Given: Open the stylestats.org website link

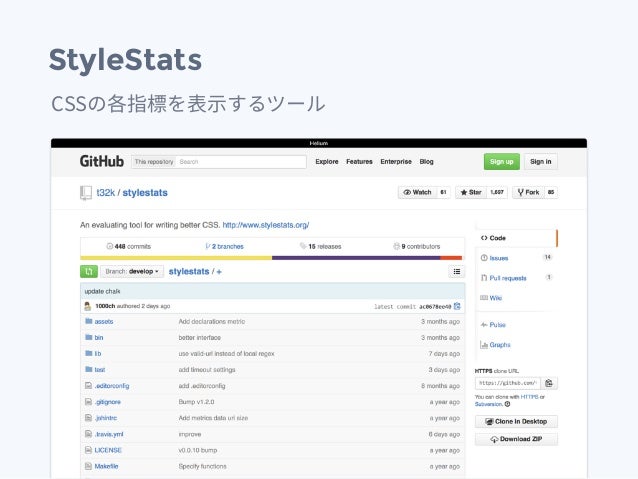Looking at the screenshot, I should click(x=266, y=225).
